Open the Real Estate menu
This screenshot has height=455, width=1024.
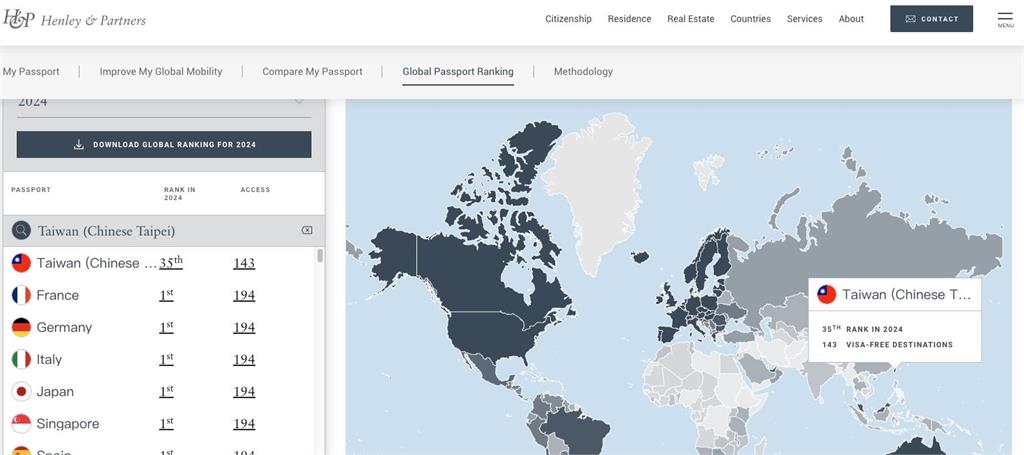691,19
